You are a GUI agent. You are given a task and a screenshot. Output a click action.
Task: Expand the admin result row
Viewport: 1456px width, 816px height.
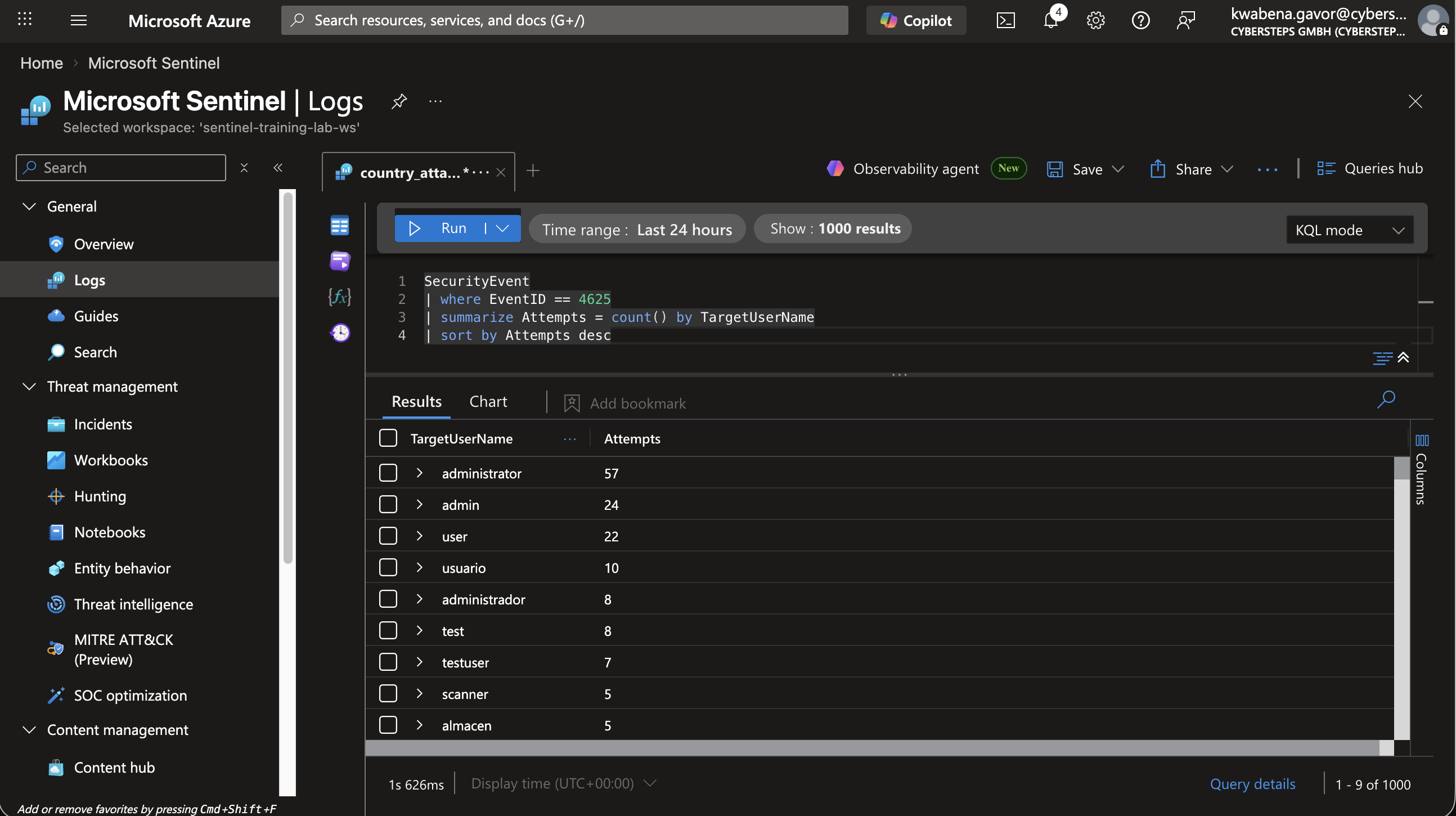pos(419,504)
